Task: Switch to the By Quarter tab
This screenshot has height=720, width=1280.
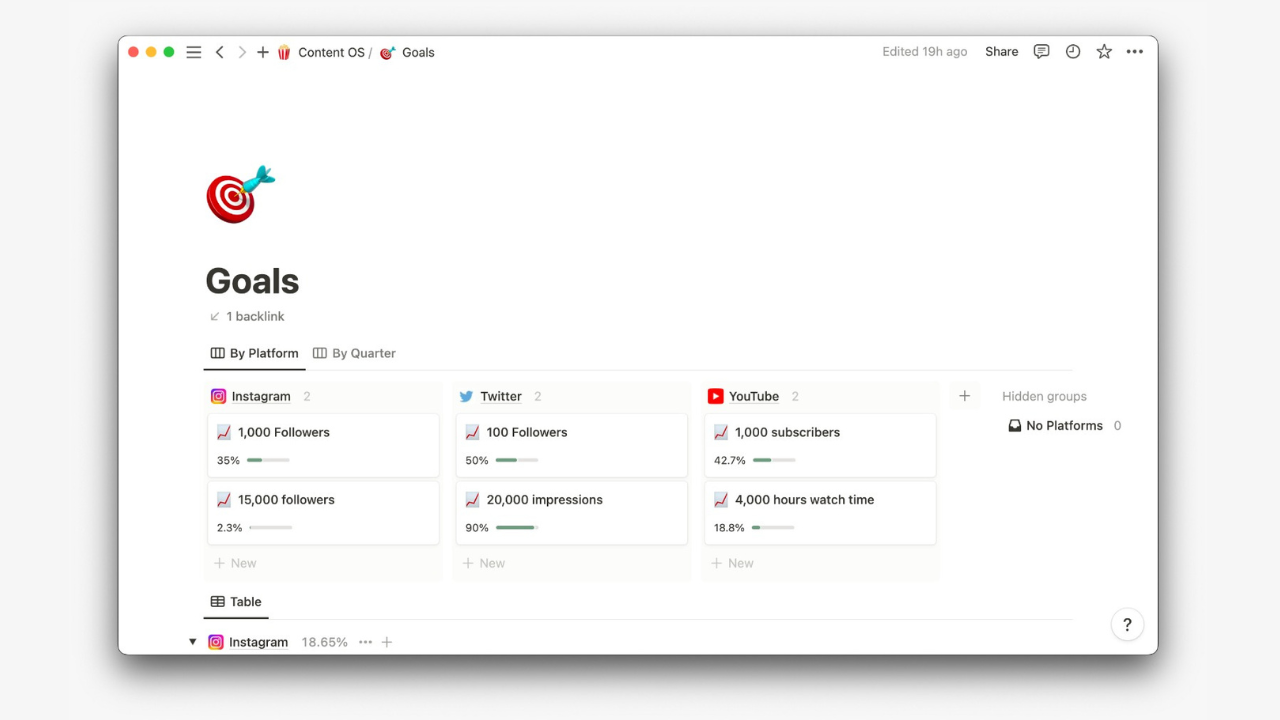Action: click(x=354, y=353)
